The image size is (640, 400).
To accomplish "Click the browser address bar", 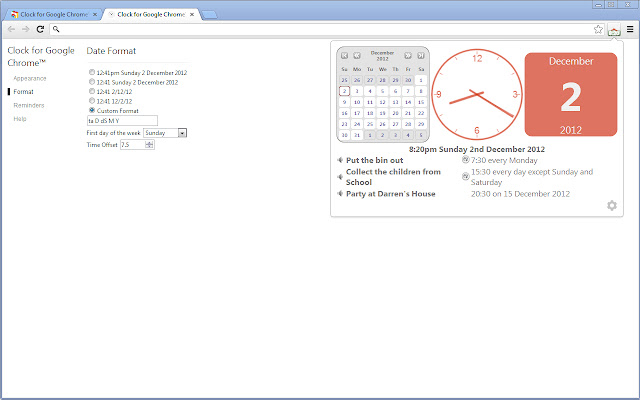I will [x=327, y=29].
